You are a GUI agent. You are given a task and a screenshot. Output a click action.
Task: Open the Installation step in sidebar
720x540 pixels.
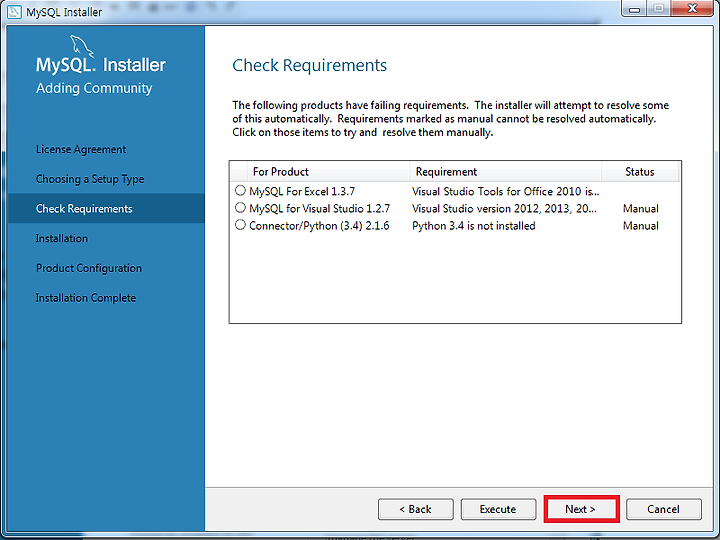[x=62, y=238]
